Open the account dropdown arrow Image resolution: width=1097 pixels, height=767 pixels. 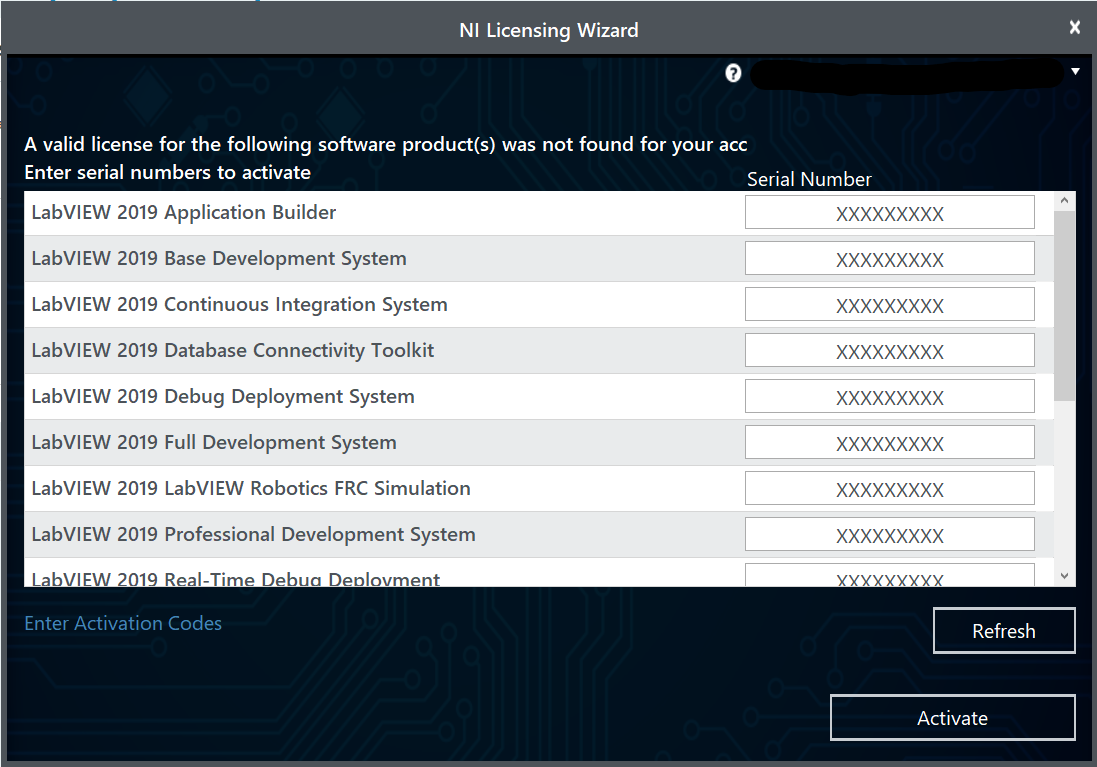tap(1075, 72)
